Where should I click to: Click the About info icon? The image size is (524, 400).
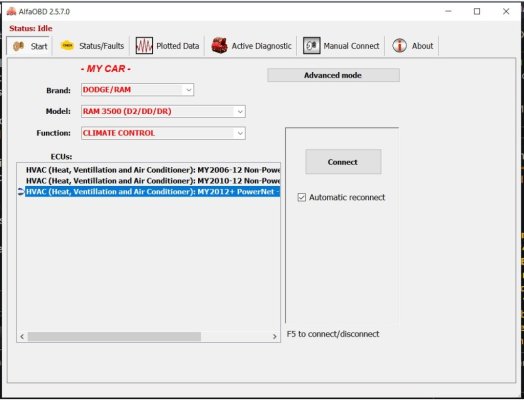[x=400, y=46]
